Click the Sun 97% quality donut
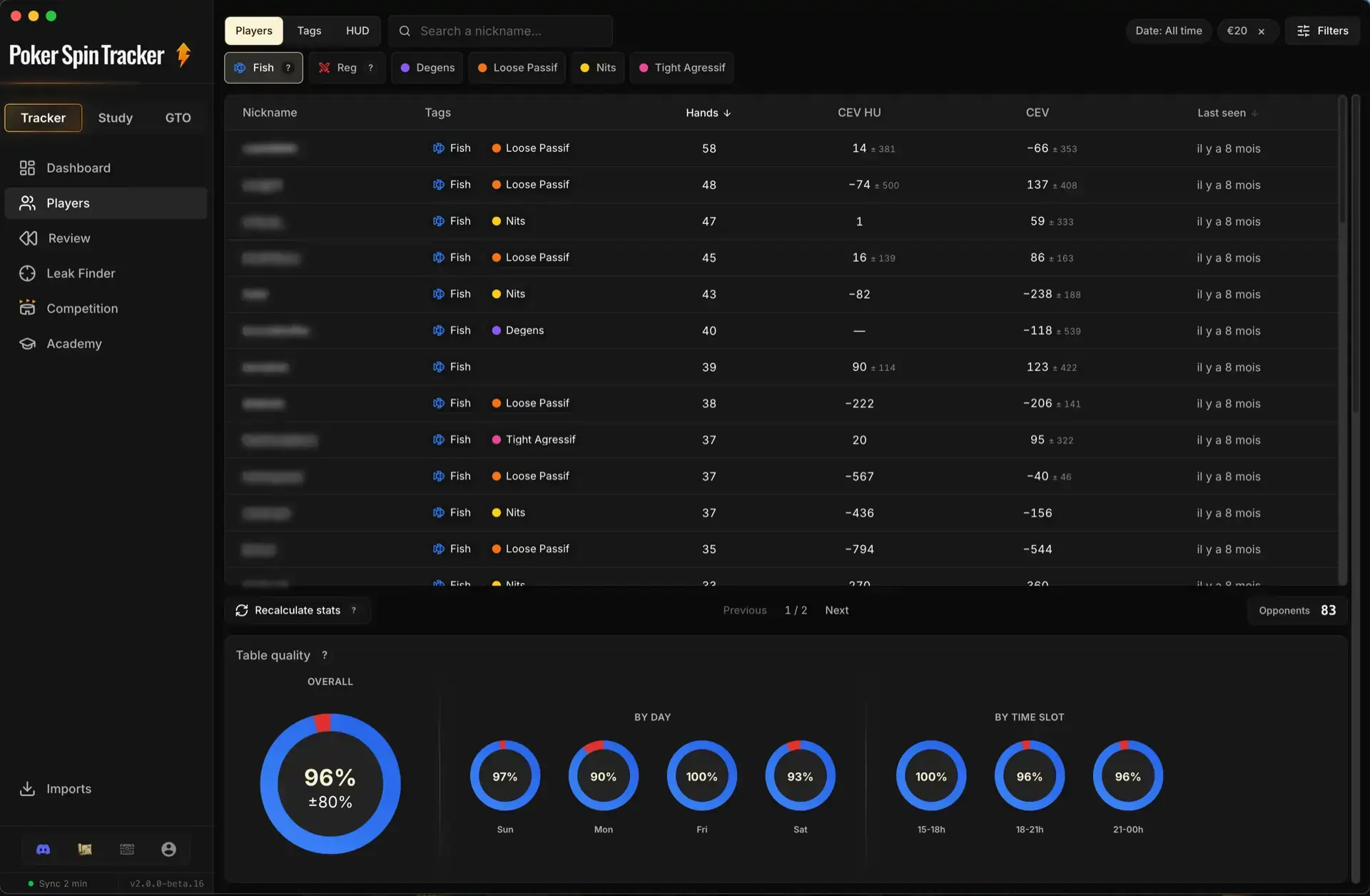The width and height of the screenshot is (1370, 896). [x=504, y=775]
